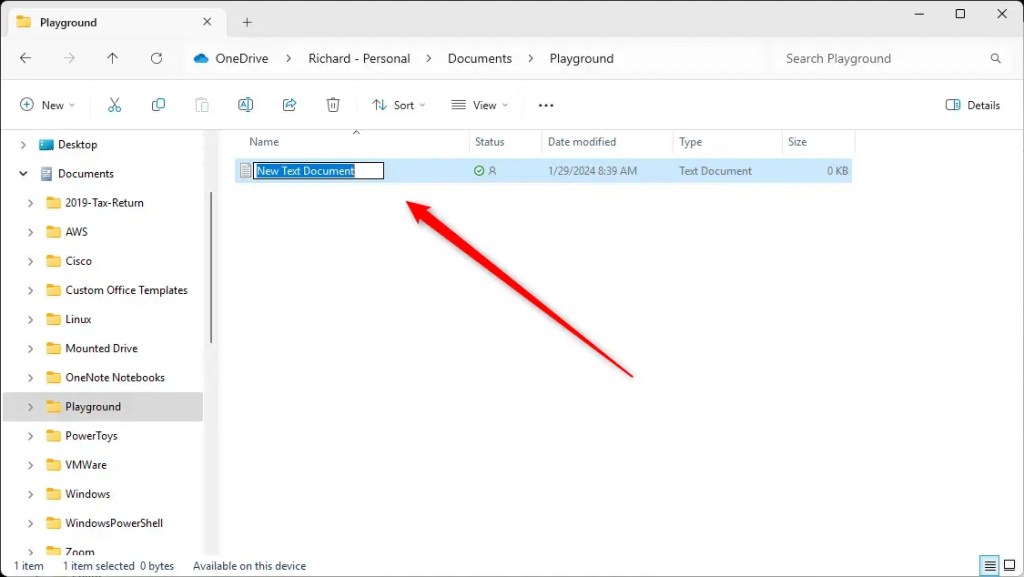This screenshot has height=577, width=1024.
Task: Click the Share icon in toolbar
Action: 289,105
